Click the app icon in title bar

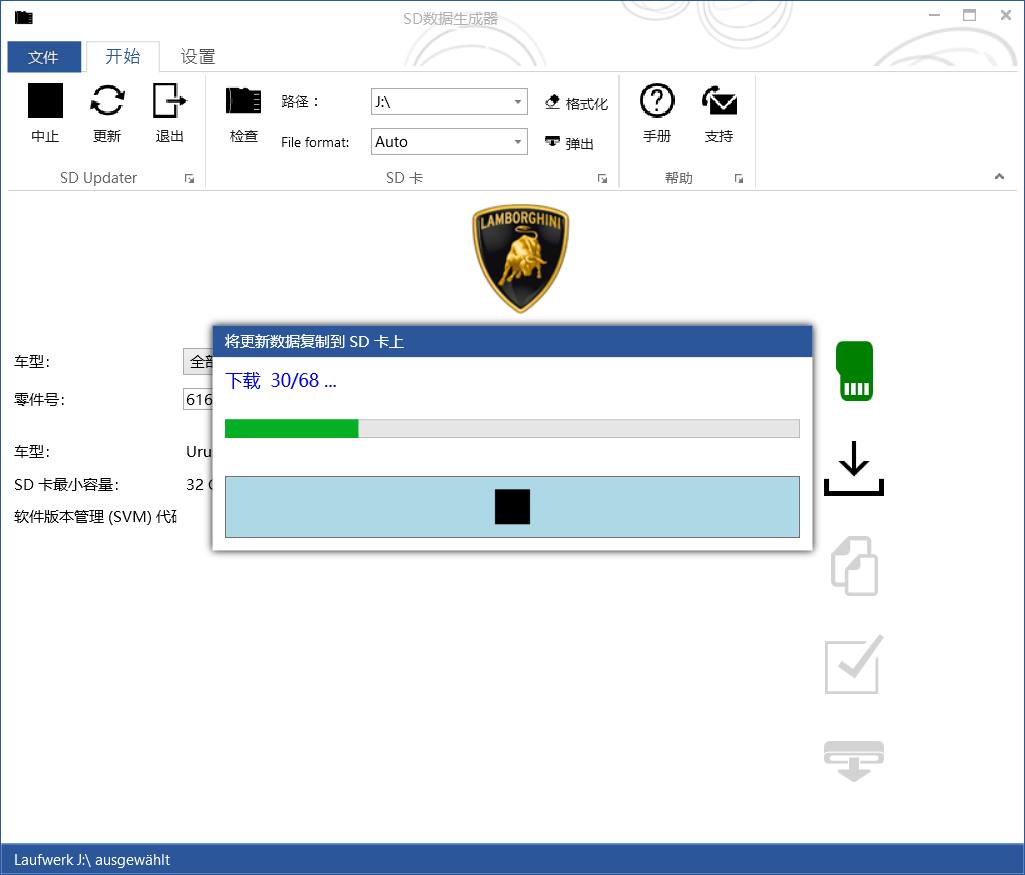coord(24,18)
